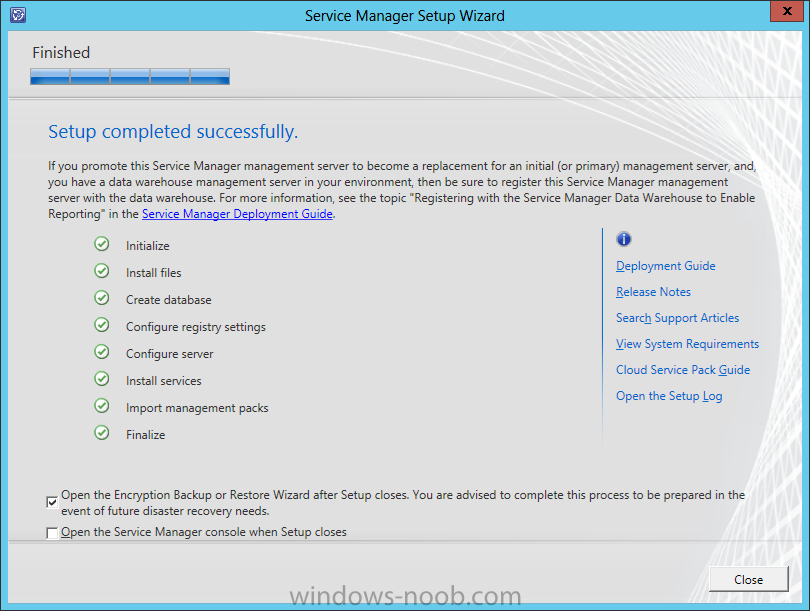Open the Service Manager Deployment Guide link

click(237, 214)
